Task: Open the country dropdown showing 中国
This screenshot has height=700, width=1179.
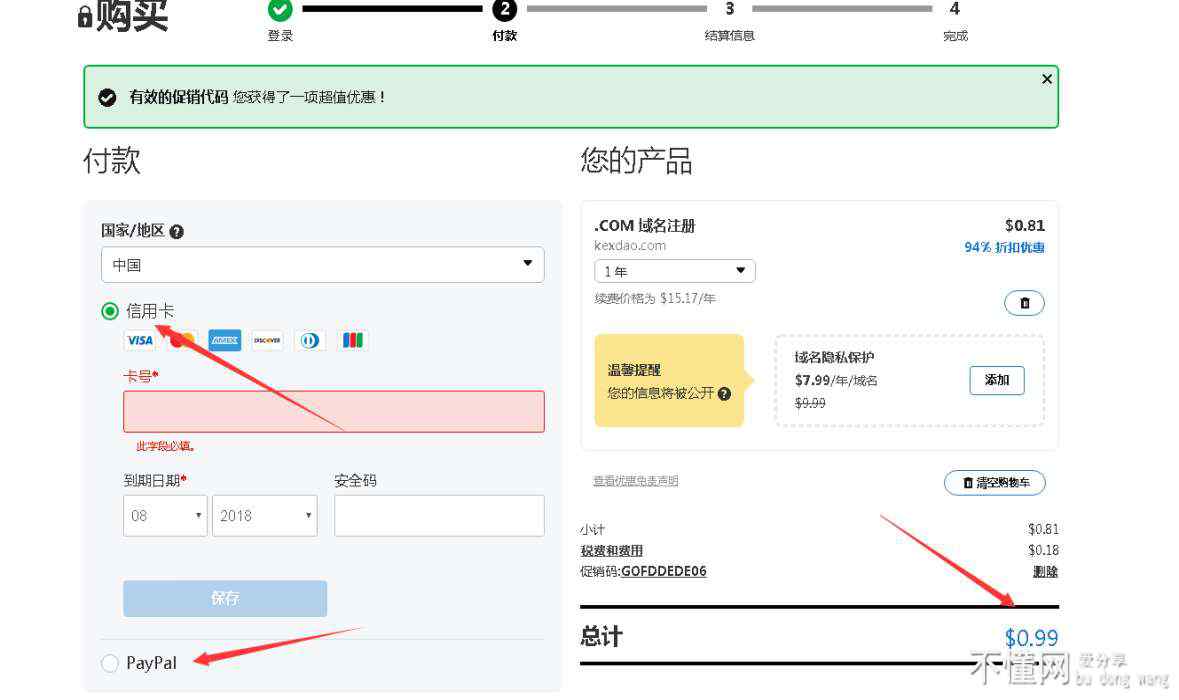Action: 323,265
